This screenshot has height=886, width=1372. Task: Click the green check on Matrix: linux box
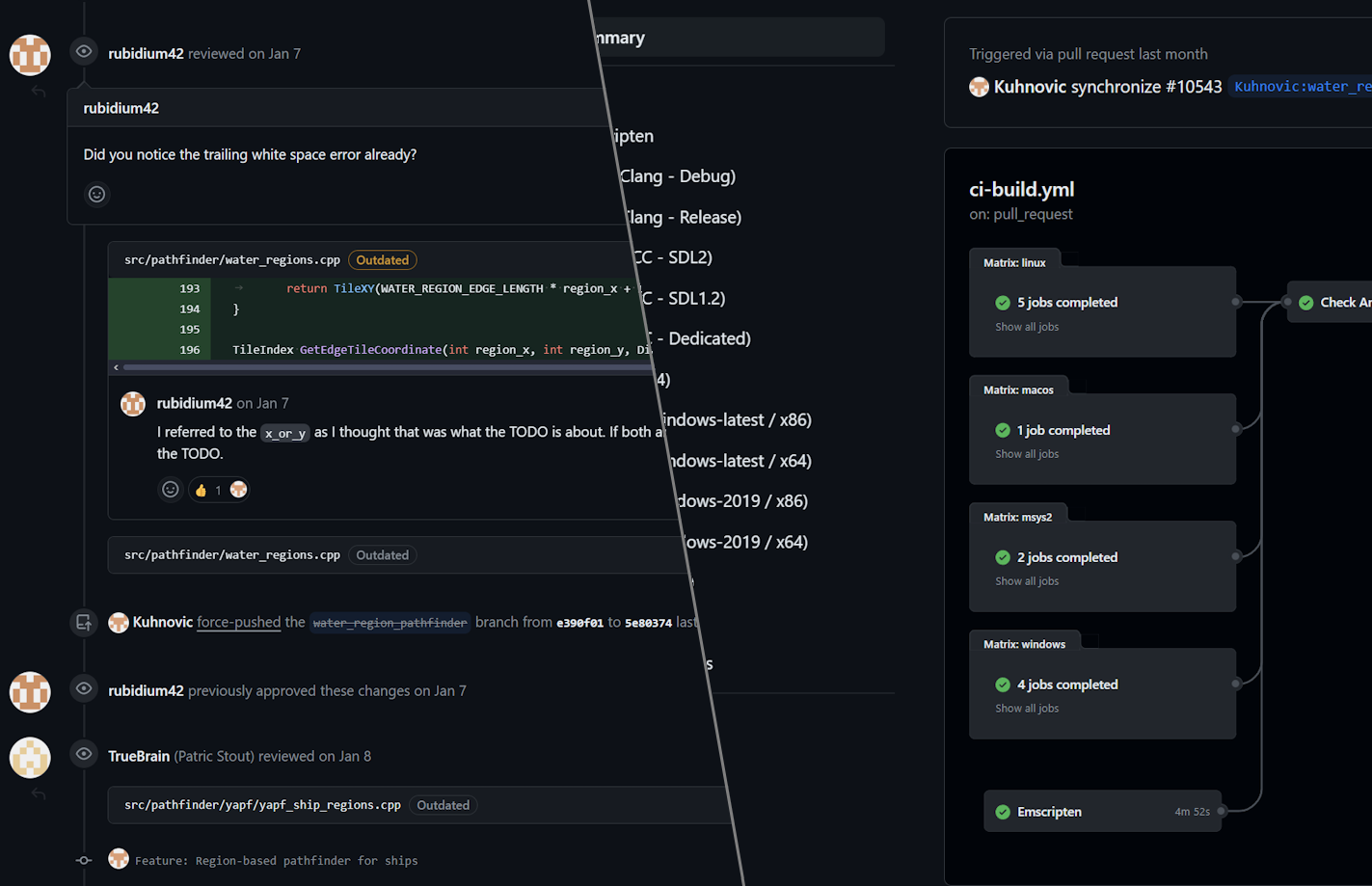(x=1003, y=302)
